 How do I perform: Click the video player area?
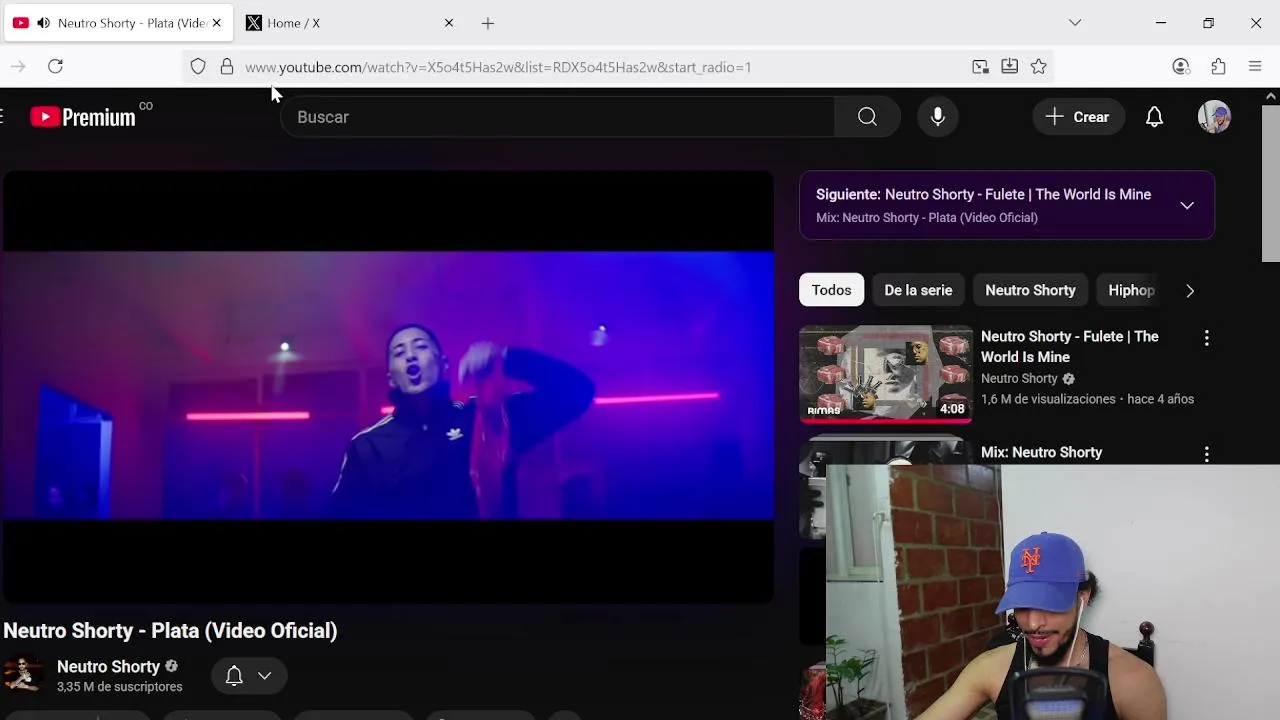click(388, 387)
